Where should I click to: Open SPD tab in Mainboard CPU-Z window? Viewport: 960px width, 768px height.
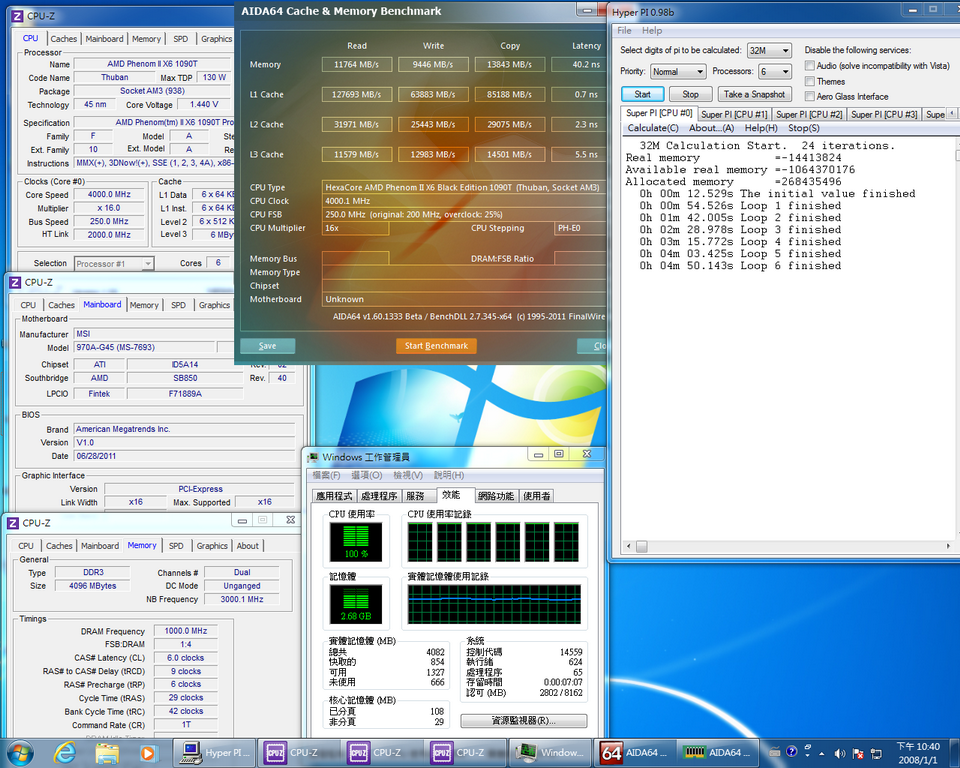click(178, 305)
